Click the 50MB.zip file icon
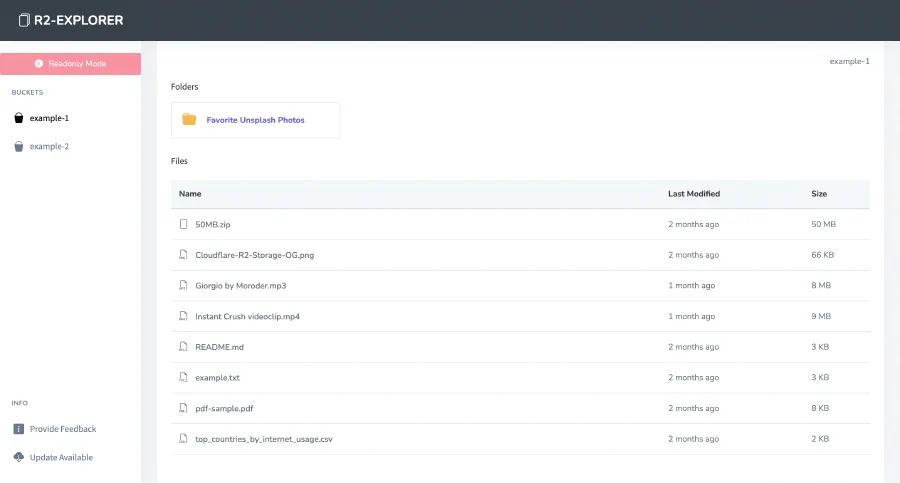Viewport: 900px width, 483px height. pos(183,225)
